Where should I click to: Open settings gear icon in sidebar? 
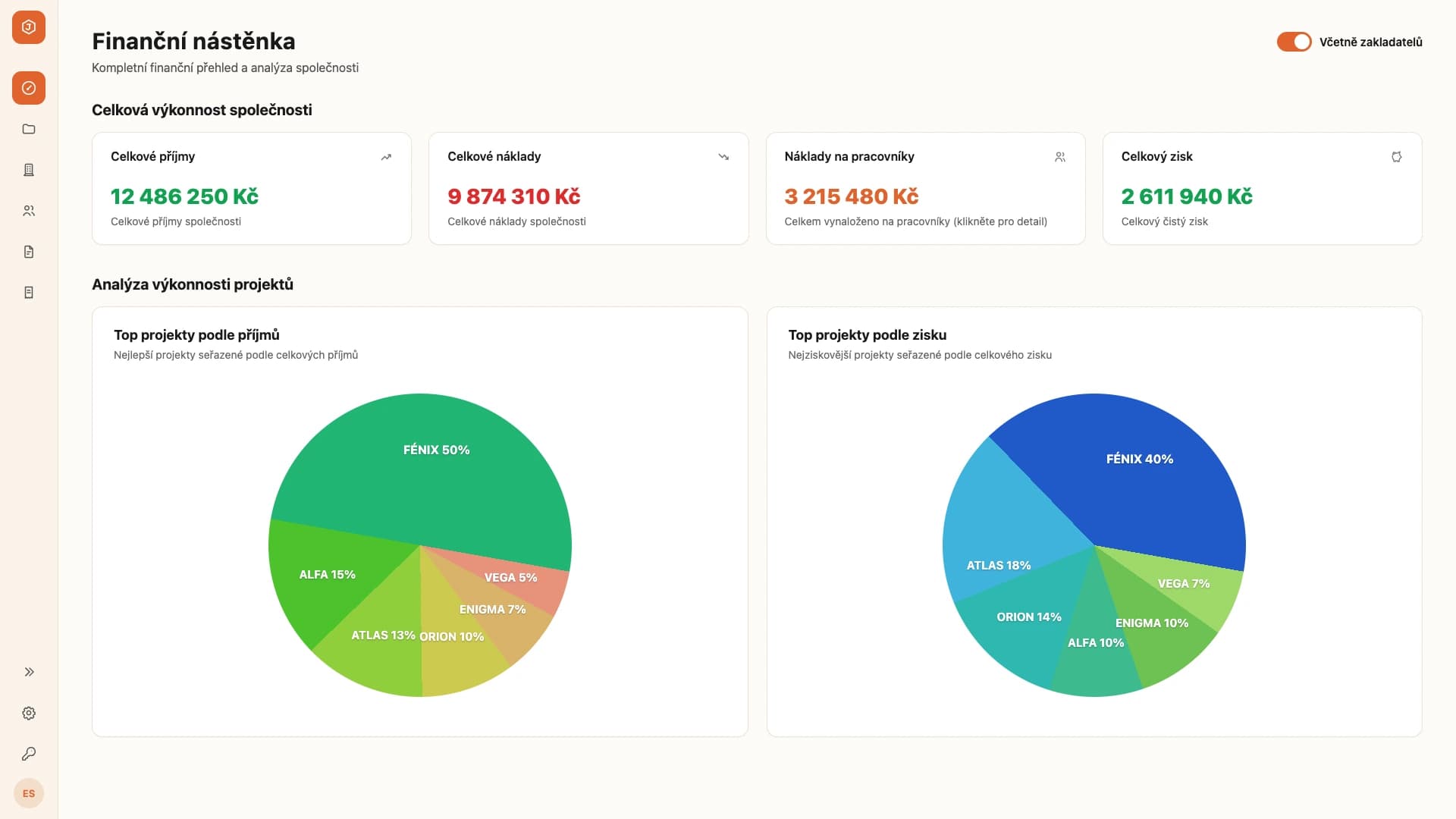(x=29, y=713)
